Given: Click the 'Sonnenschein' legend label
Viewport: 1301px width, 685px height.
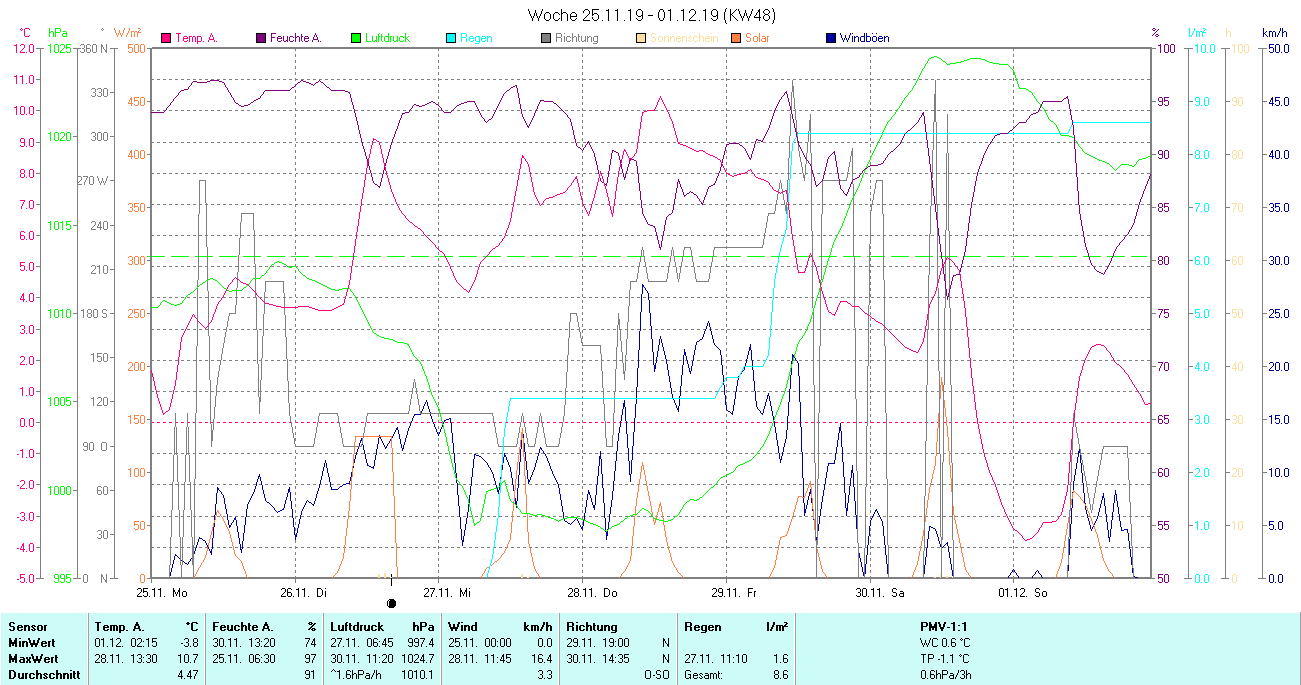Looking at the screenshot, I should coord(684,38).
